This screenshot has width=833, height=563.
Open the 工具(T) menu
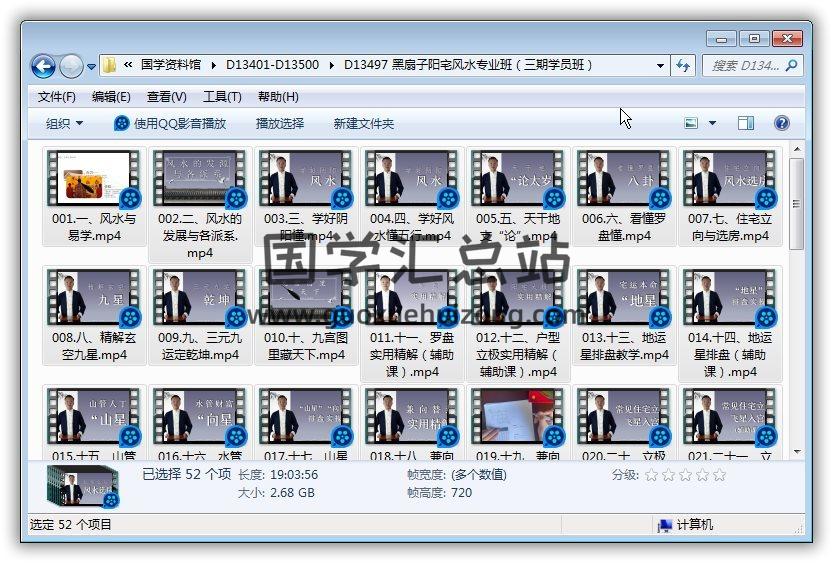[222, 97]
